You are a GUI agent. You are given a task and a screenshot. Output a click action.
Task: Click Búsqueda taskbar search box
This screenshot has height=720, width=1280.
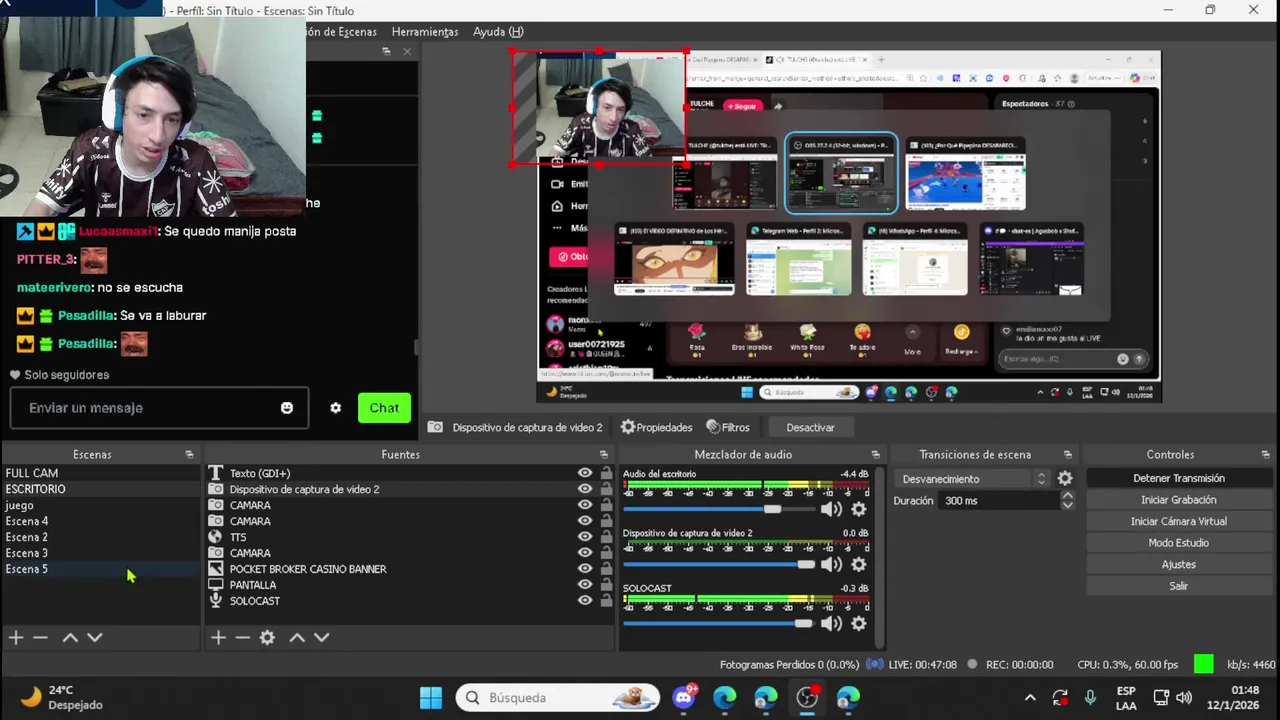coord(558,697)
